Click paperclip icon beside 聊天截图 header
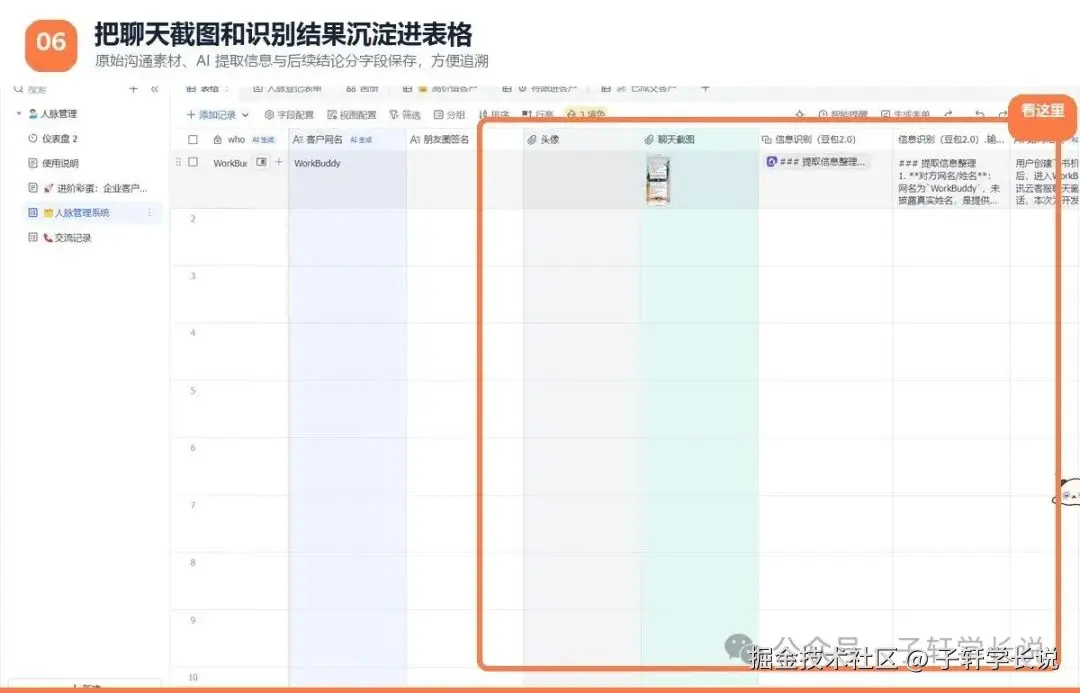The height and width of the screenshot is (693, 1080). (649, 140)
